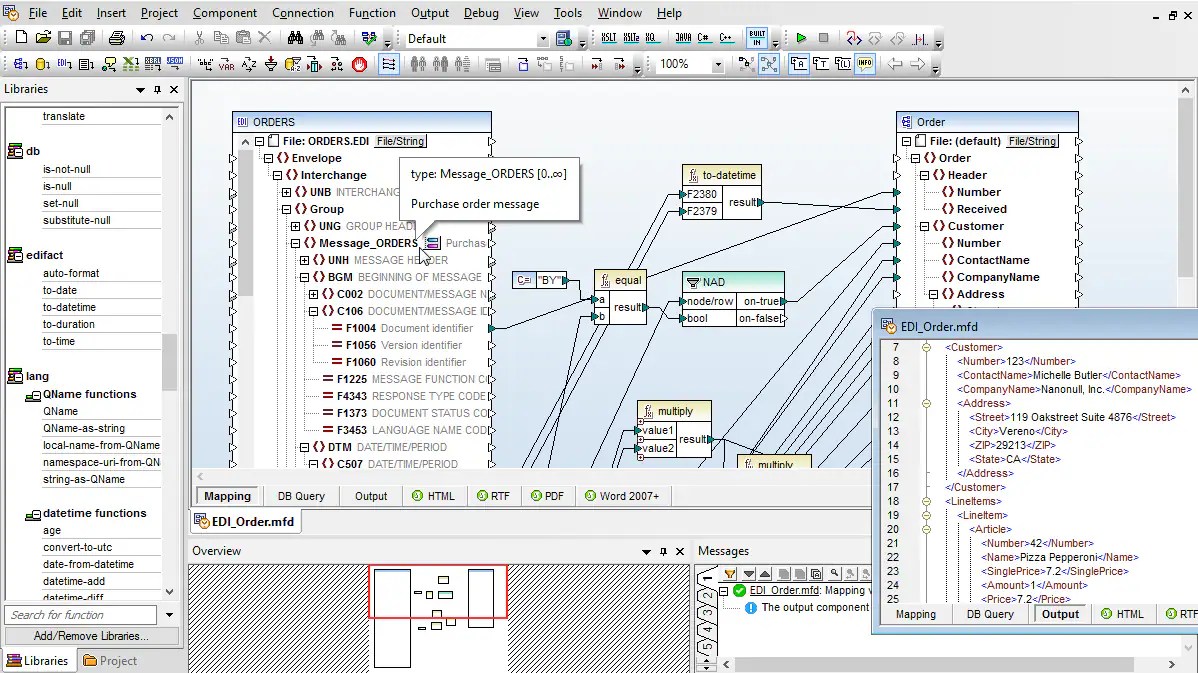The height and width of the screenshot is (673, 1198).
Task: Select XSLT as the transformation language
Action: [608, 37]
